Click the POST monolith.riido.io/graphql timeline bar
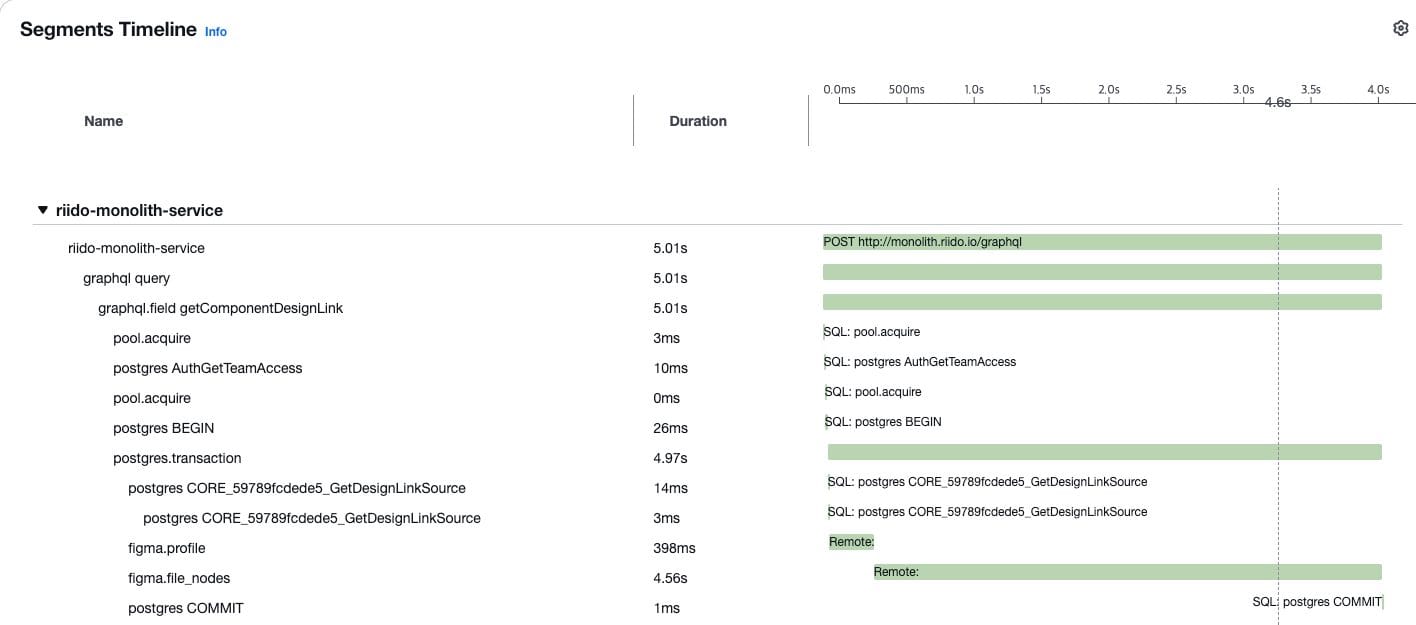Screen dimensions: 1416x625 pyautogui.click(x=1102, y=242)
